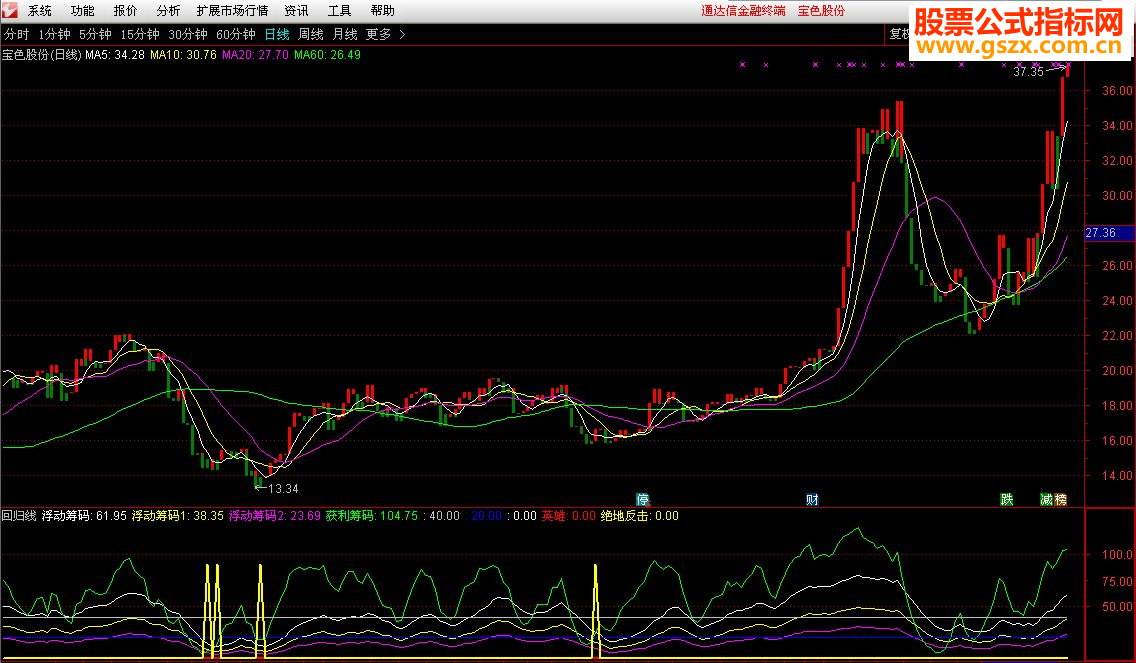Switch to the 30分钟 period
The height and width of the screenshot is (663, 1136).
coord(188,34)
